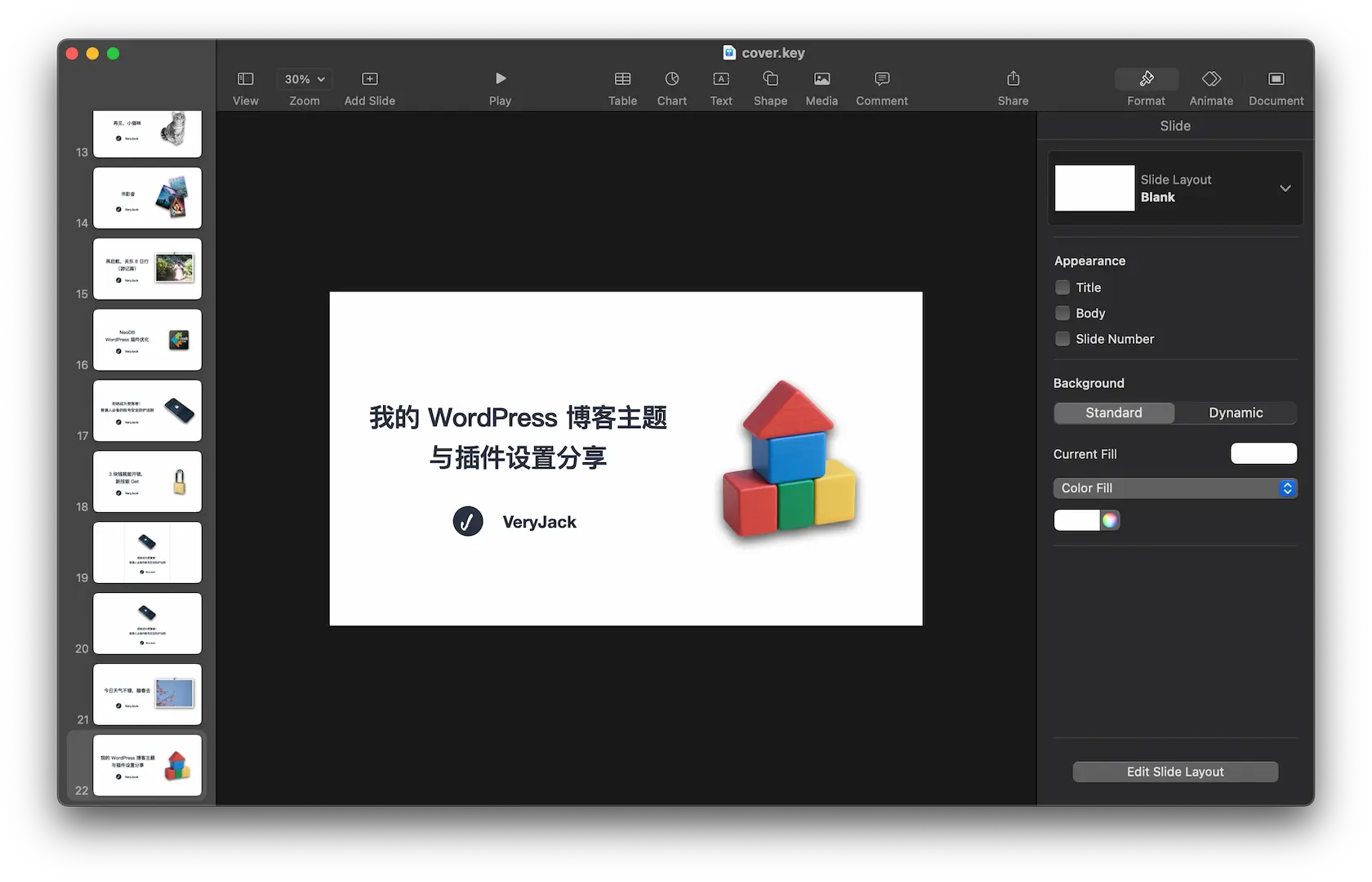Click the VeryJack checkmark logo on slide
1372x882 pixels.
tap(468, 521)
